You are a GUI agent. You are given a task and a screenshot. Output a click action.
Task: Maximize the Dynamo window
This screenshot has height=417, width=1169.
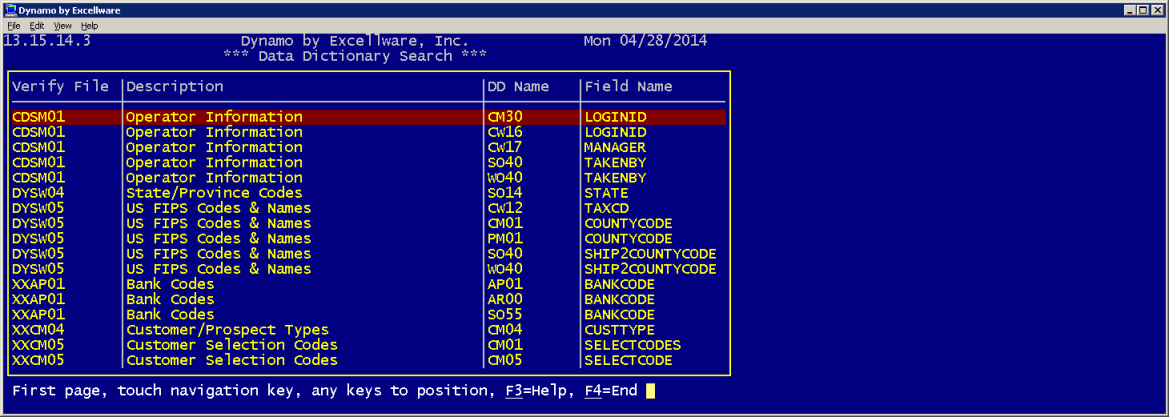[1141, 9]
